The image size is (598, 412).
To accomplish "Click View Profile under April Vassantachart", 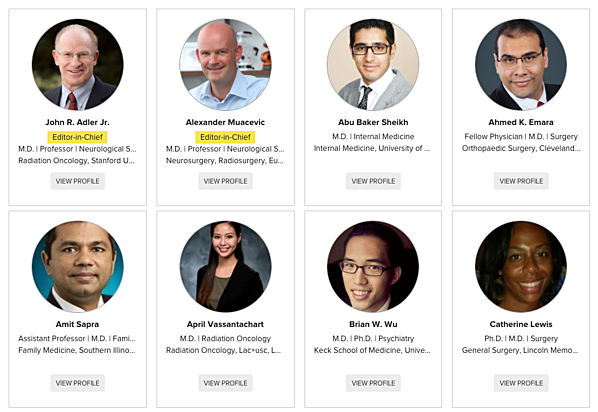I will click(x=225, y=383).
